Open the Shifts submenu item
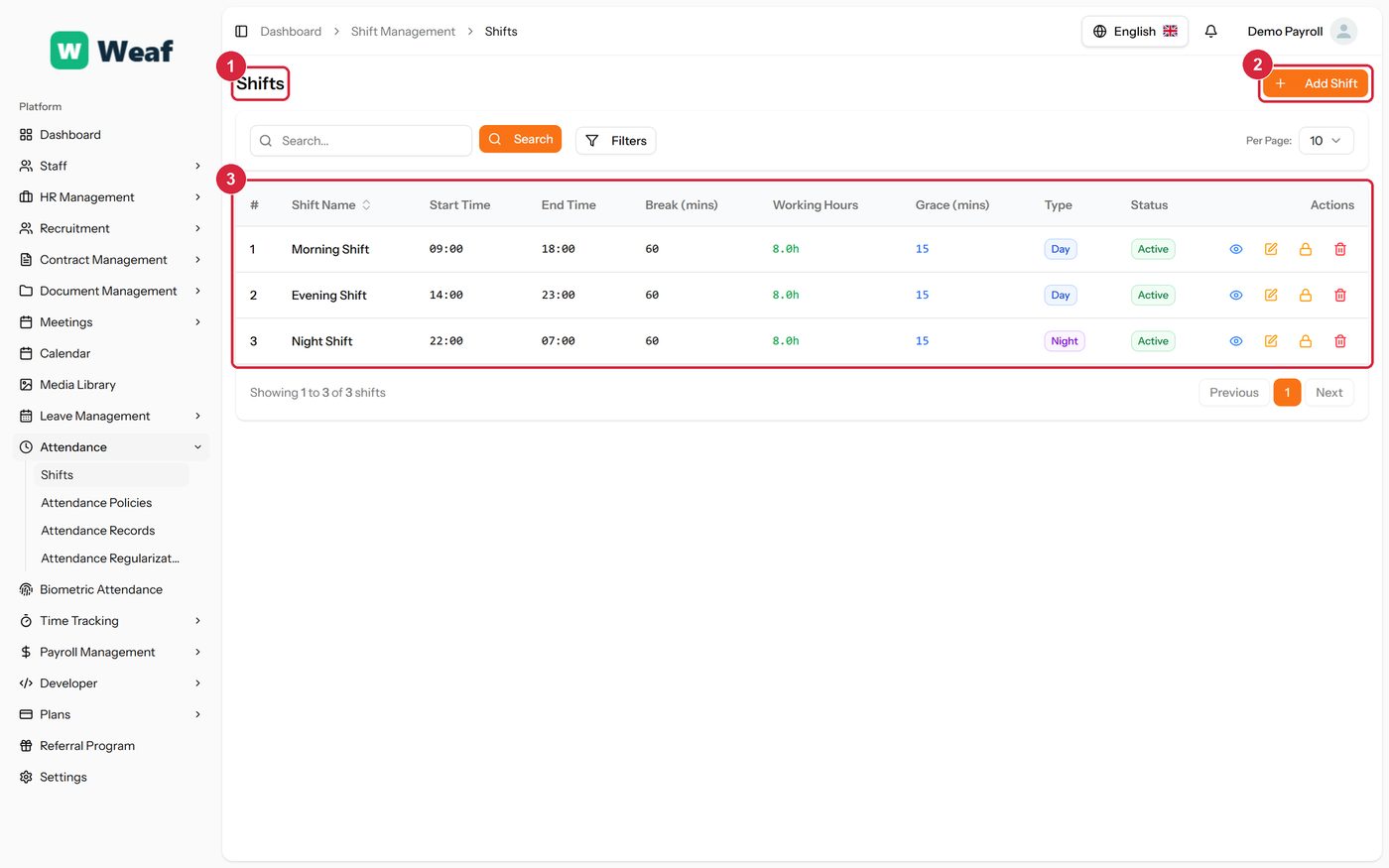 click(110, 475)
